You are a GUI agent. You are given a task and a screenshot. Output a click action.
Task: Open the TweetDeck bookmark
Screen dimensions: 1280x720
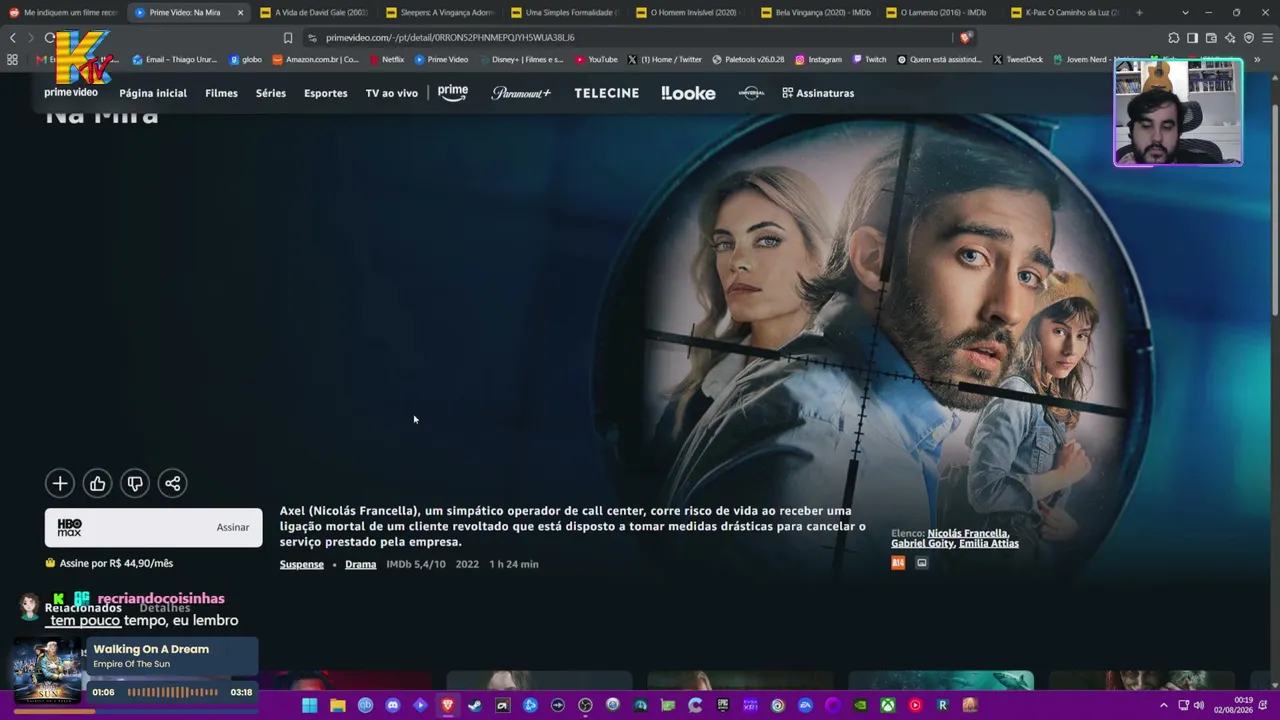[x=1017, y=60]
